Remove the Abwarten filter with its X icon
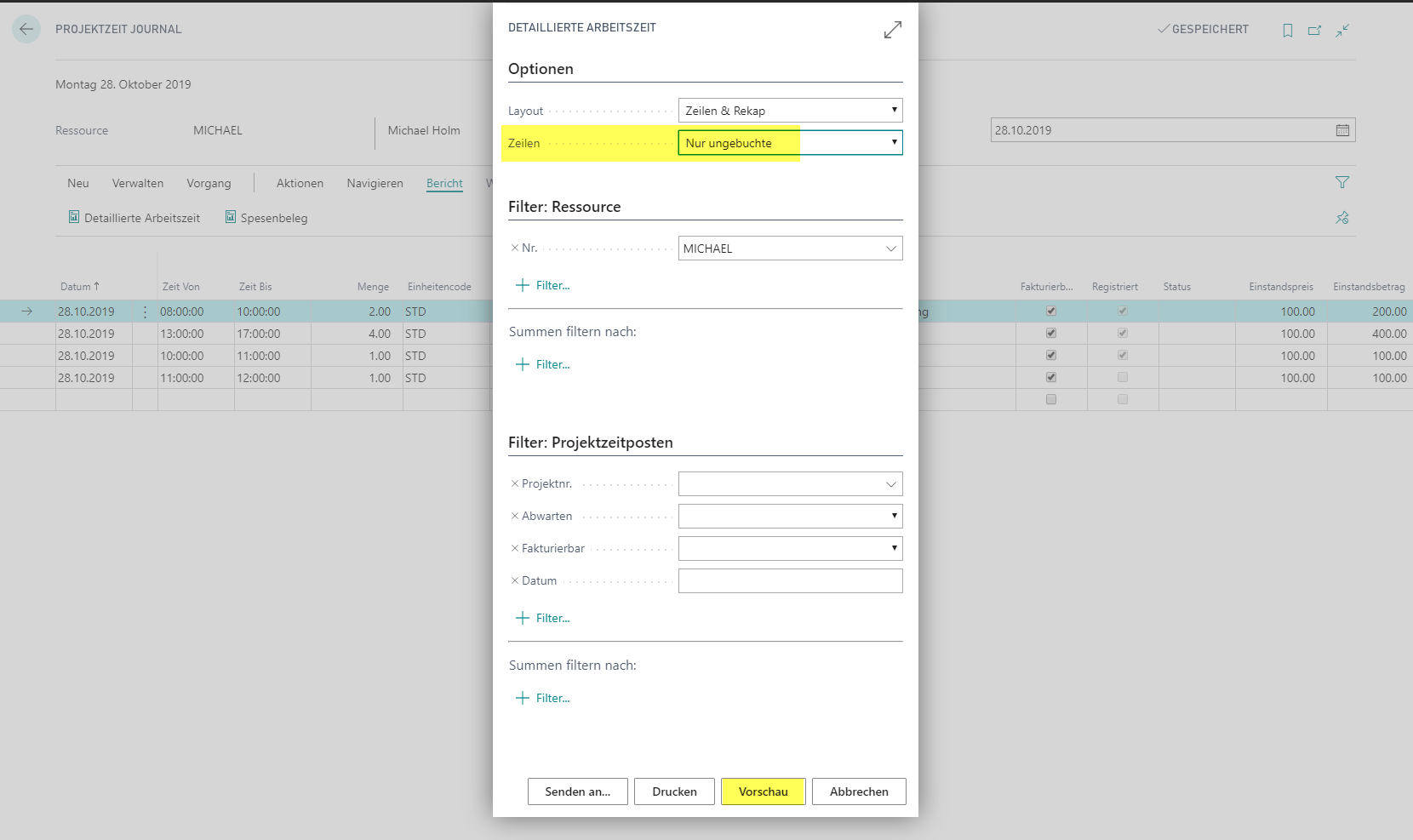This screenshot has width=1413, height=840. (x=514, y=516)
